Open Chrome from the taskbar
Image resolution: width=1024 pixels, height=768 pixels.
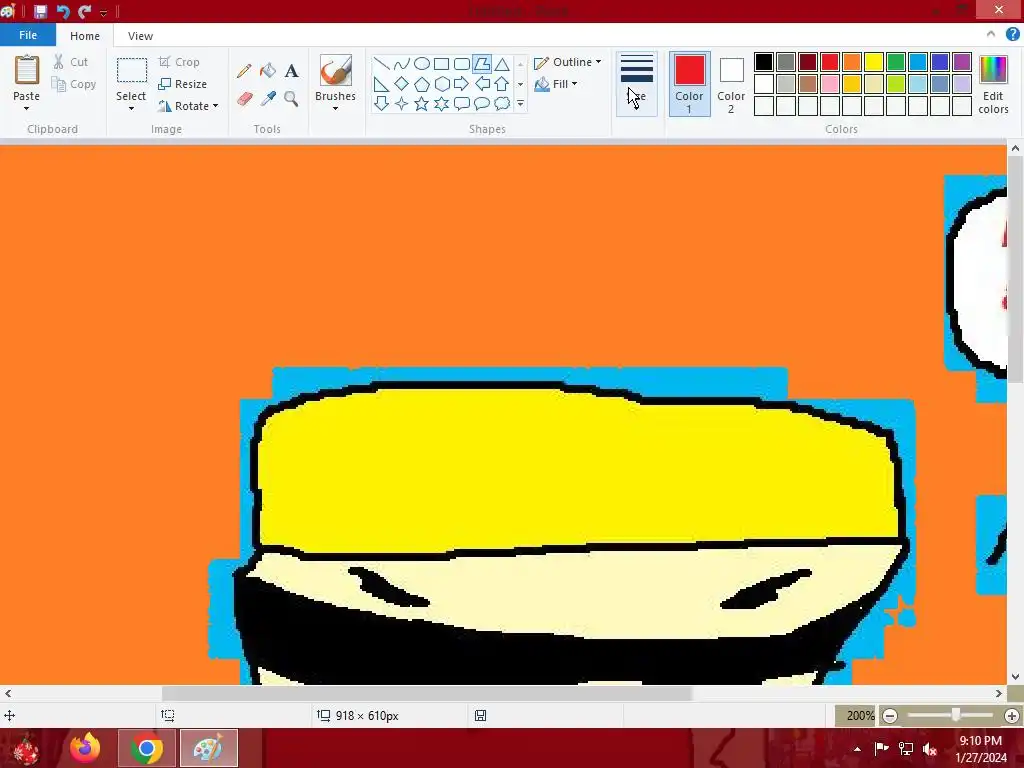click(x=147, y=748)
